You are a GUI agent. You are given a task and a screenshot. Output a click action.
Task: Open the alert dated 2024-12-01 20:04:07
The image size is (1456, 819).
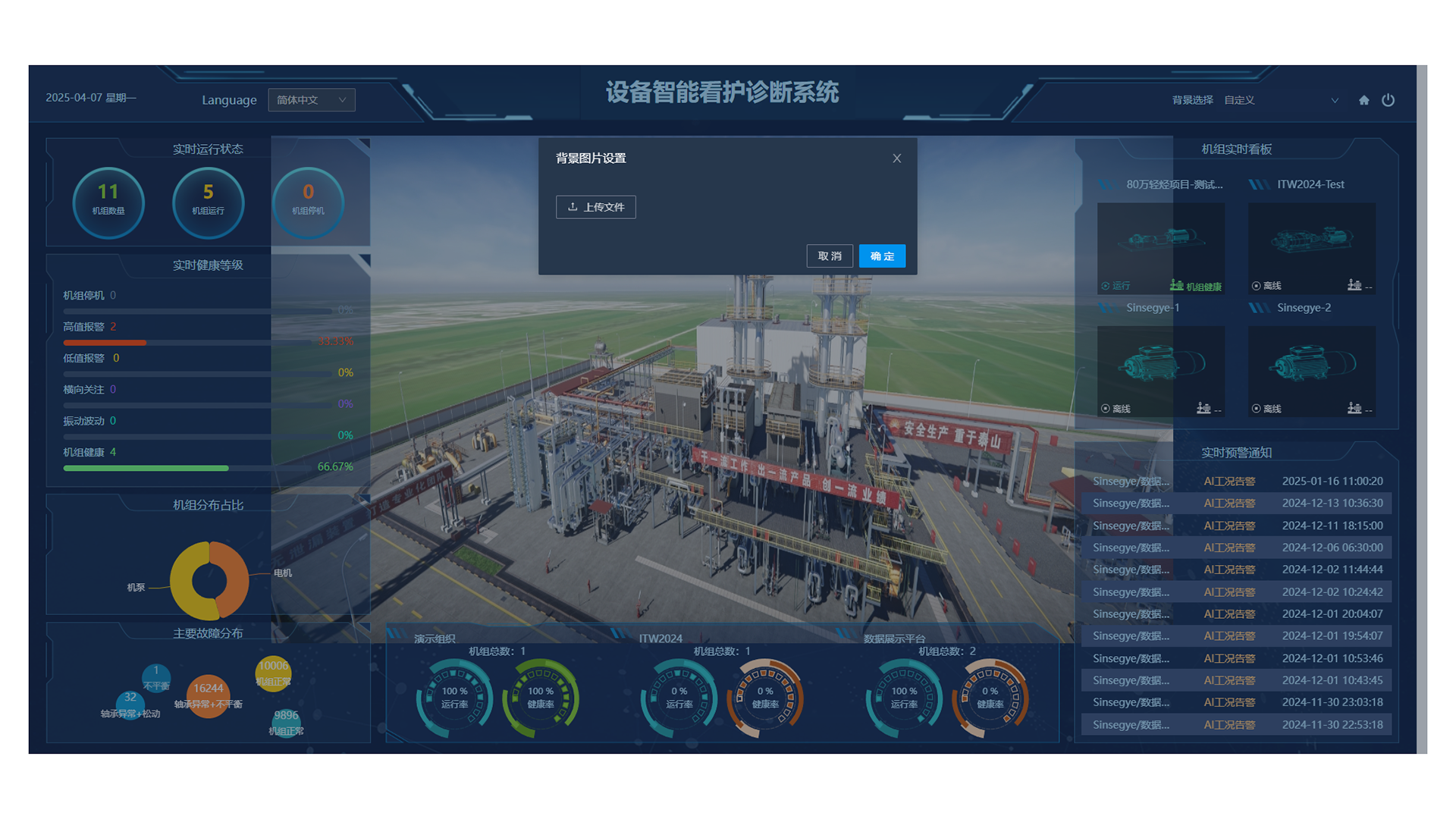click(x=1237, y=613)
